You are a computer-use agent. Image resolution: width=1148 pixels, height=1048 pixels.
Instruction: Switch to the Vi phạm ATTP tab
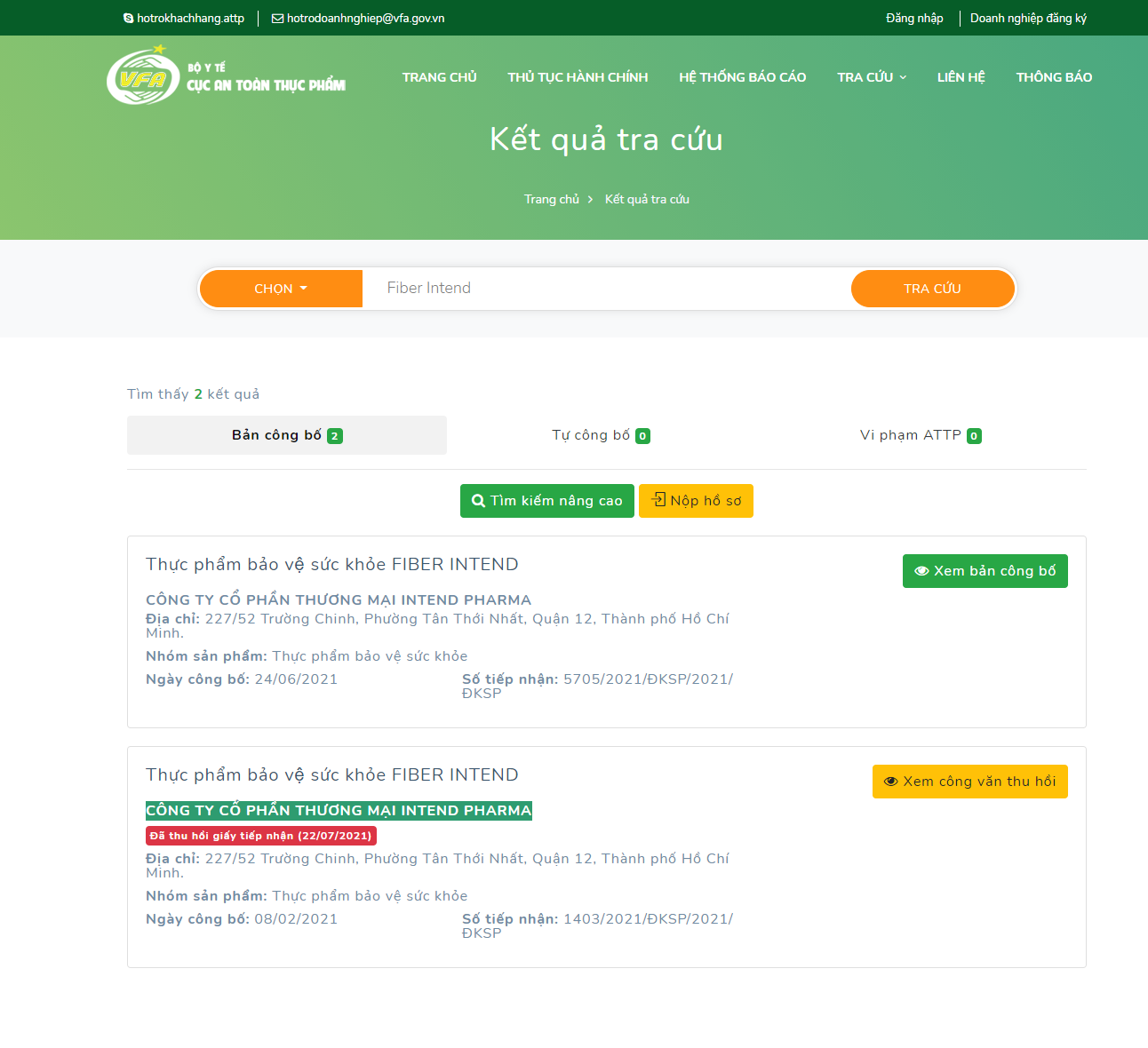pyautogui.click(x=921, y=435)
